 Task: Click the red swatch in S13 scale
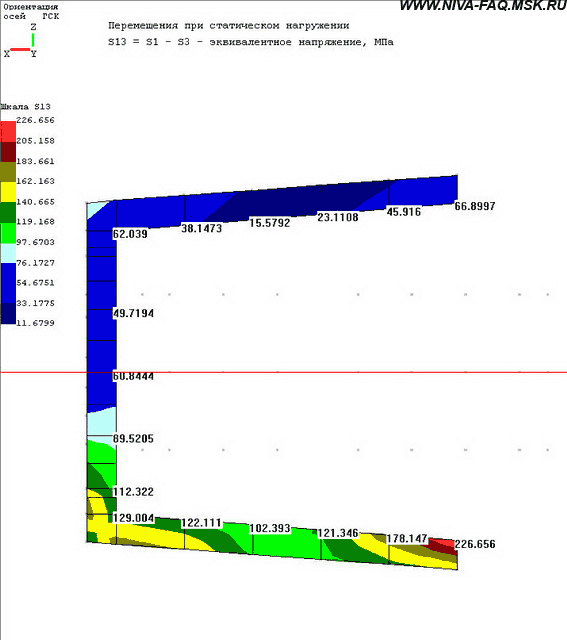8,131
